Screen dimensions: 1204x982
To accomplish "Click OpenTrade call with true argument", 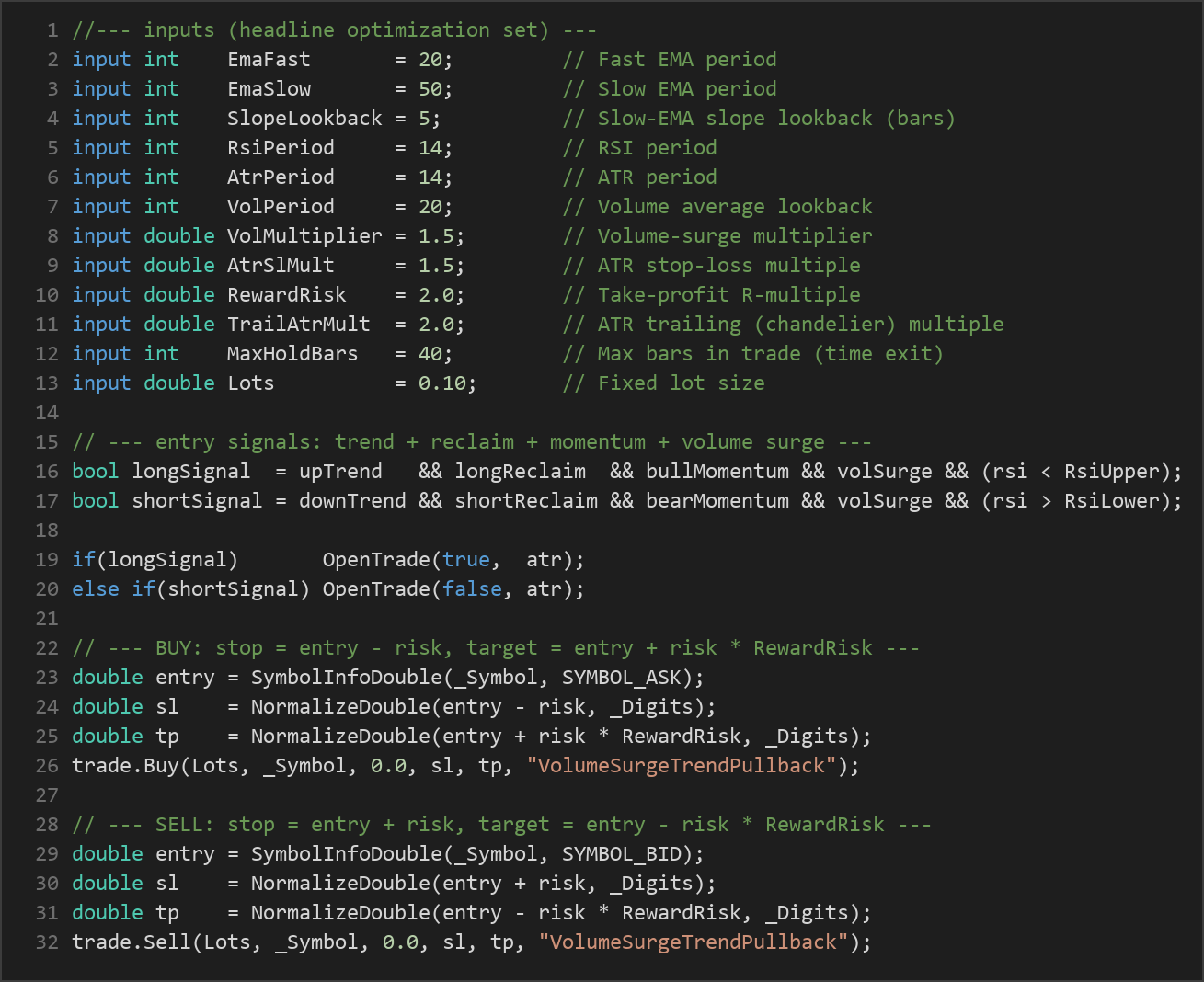I will (x=453, y=560).
